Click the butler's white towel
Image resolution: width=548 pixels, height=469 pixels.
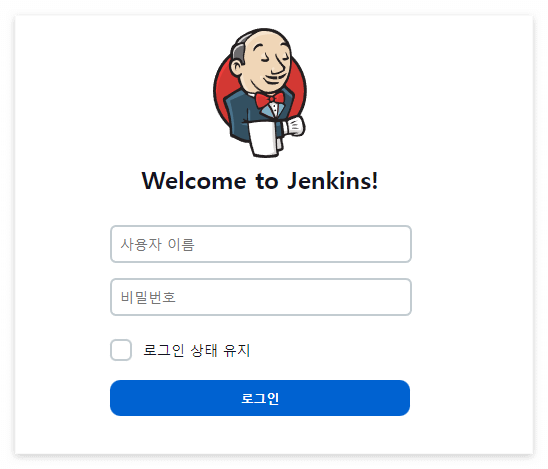click(x=263, y=138)
